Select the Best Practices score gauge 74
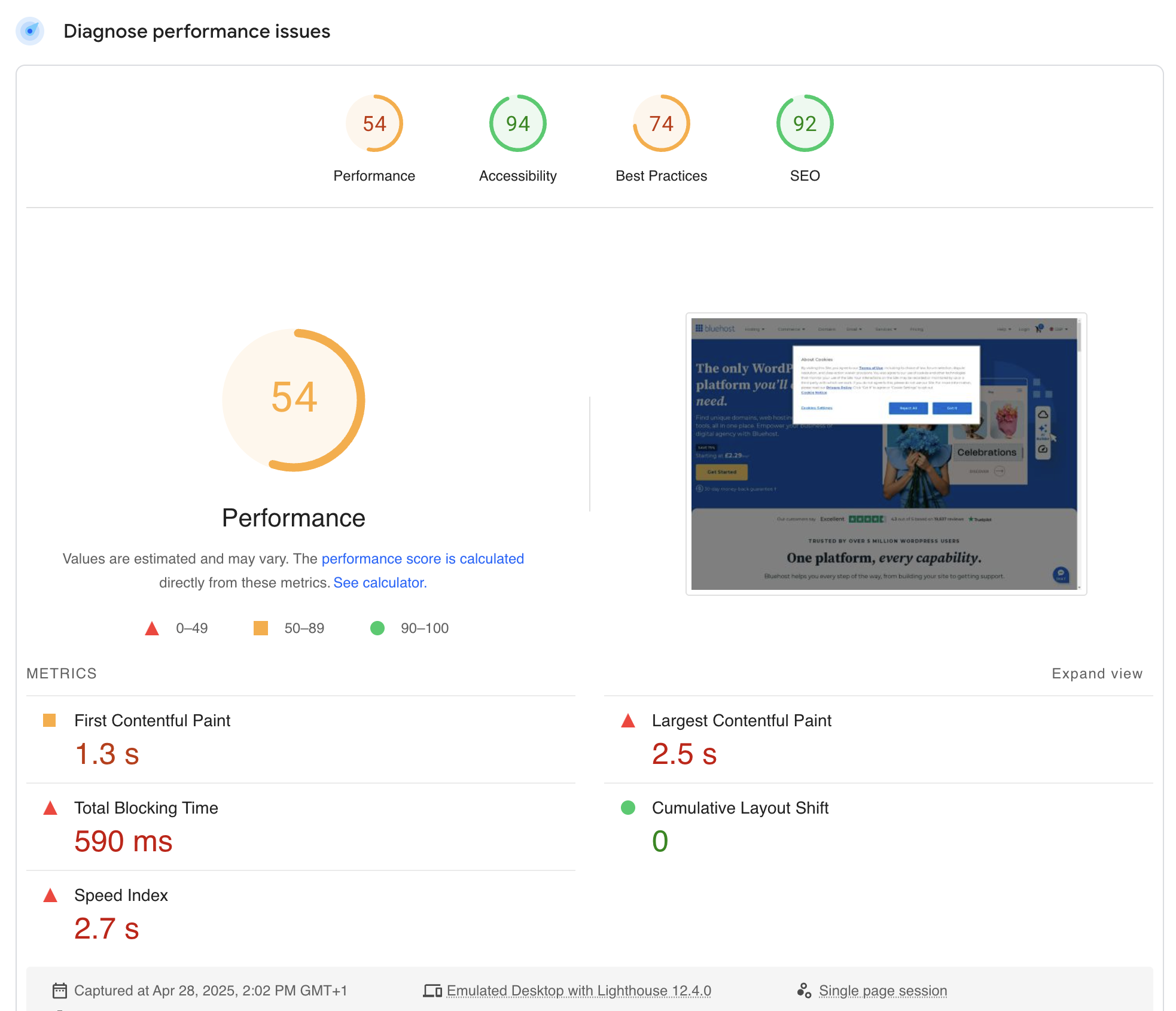1176x1011 pixels. pos(662,124)
